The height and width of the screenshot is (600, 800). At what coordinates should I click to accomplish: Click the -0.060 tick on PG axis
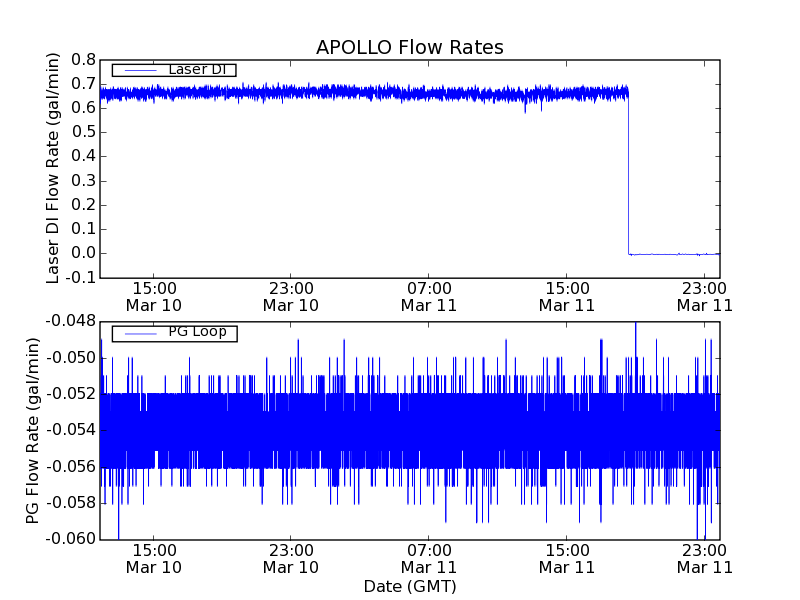tap(71, 539)
